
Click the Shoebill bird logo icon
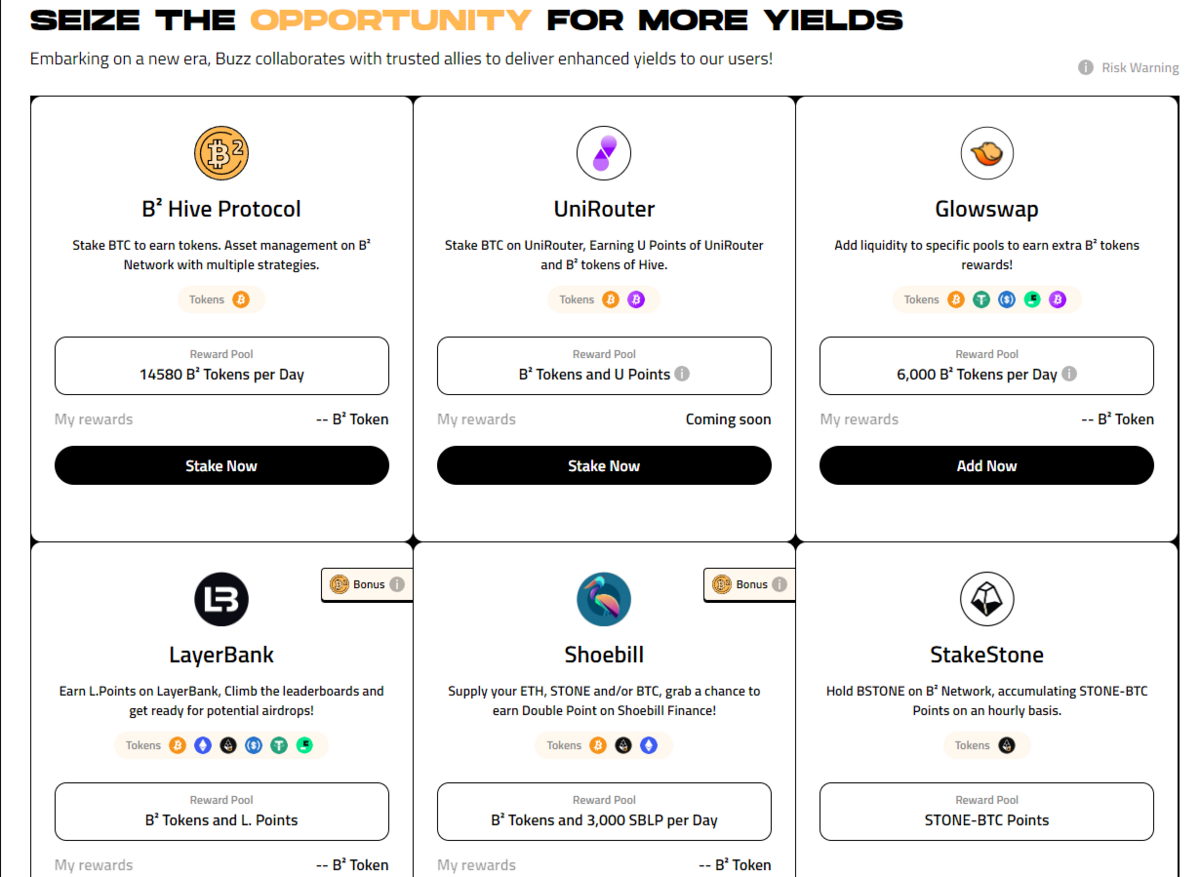click(604, 599)
